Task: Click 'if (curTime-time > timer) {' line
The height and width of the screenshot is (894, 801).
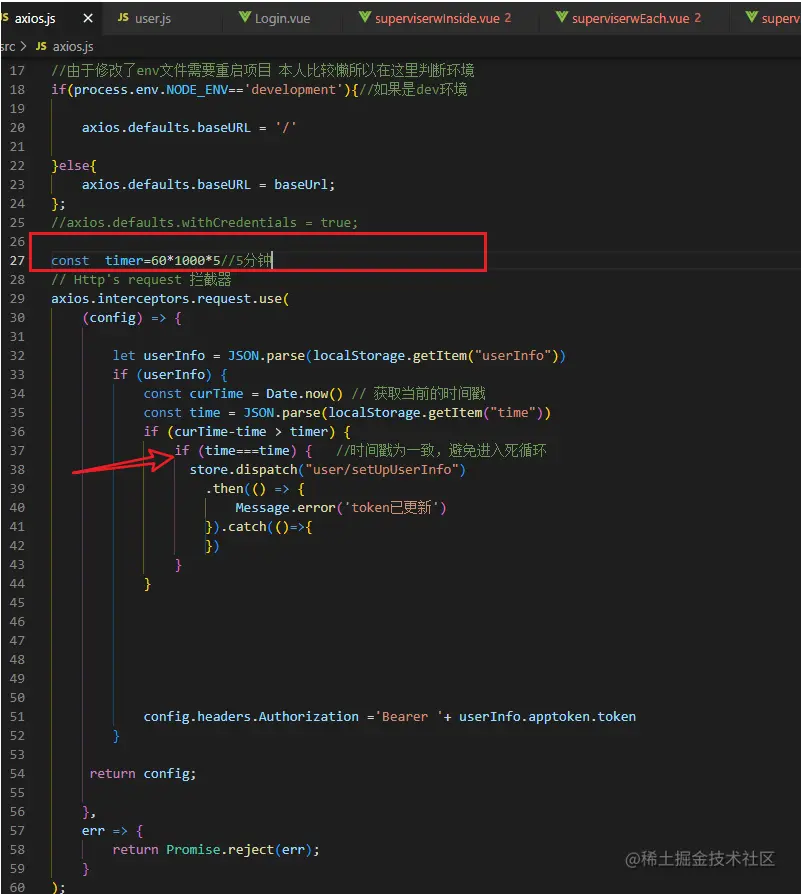Action: click(247, 432)
